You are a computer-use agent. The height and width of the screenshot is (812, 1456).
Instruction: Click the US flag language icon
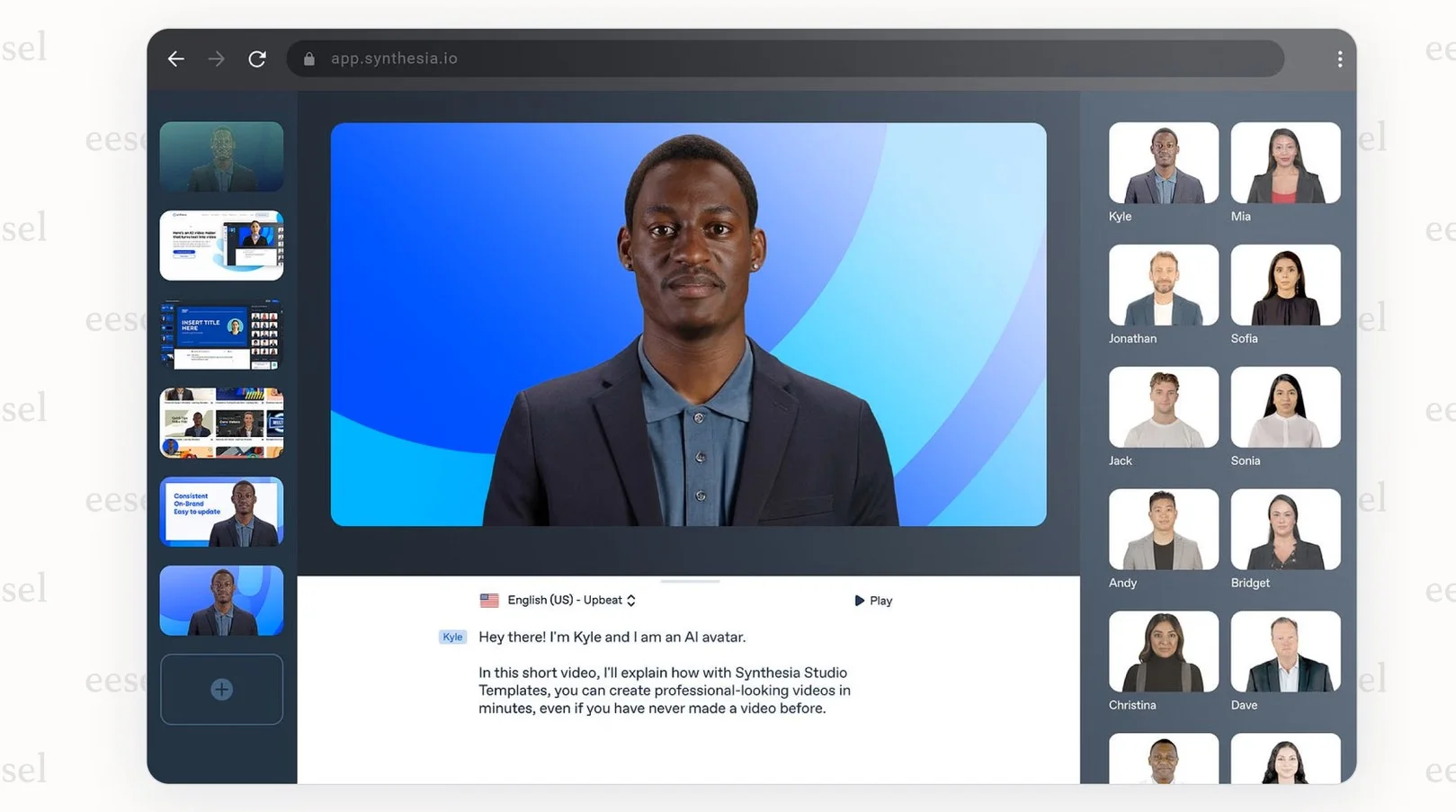point(489,601)
